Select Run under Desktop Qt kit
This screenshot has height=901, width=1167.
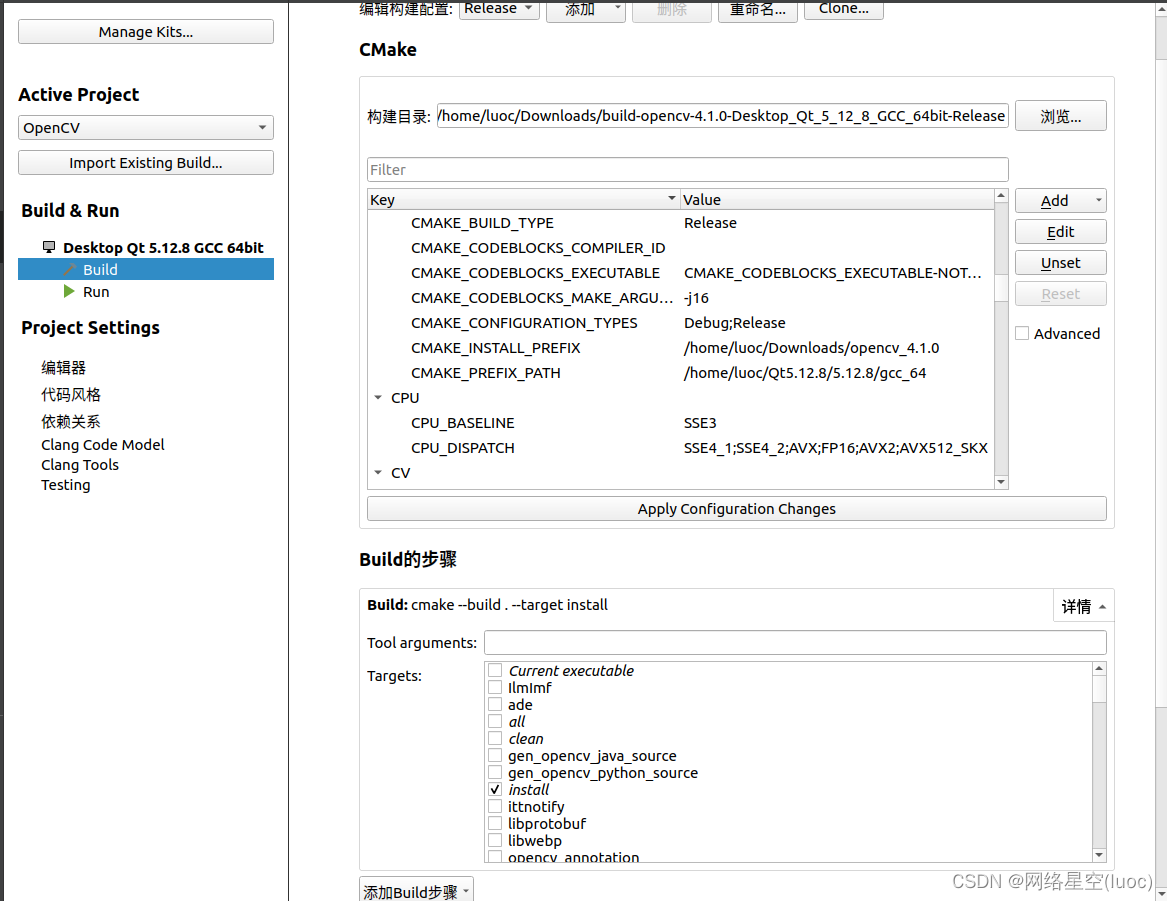point(96,292)
